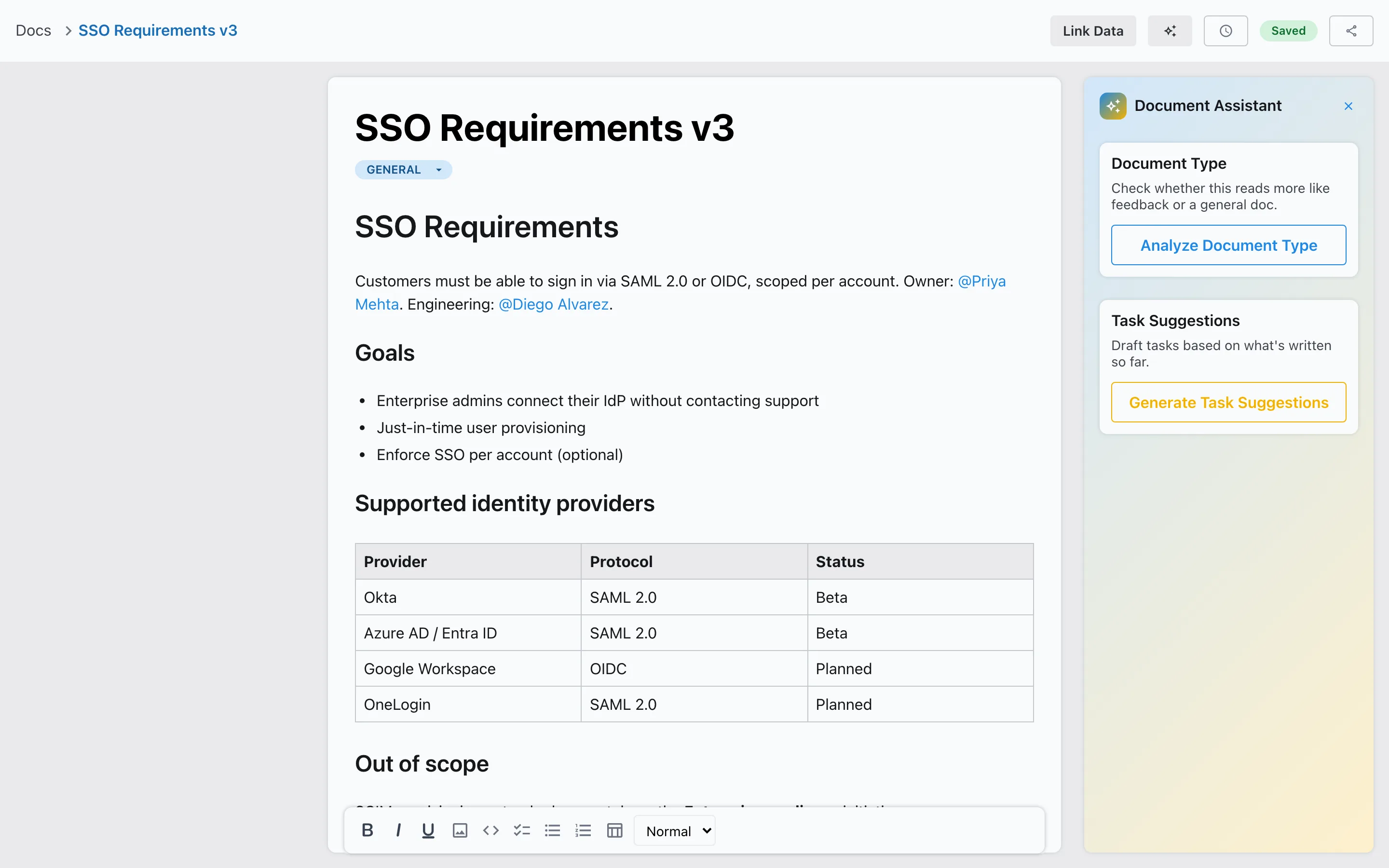This screenshot has height=868, width=1389.
Task: Click the Planned status in Google Workspace row
Action: click(x=921, y=669)
